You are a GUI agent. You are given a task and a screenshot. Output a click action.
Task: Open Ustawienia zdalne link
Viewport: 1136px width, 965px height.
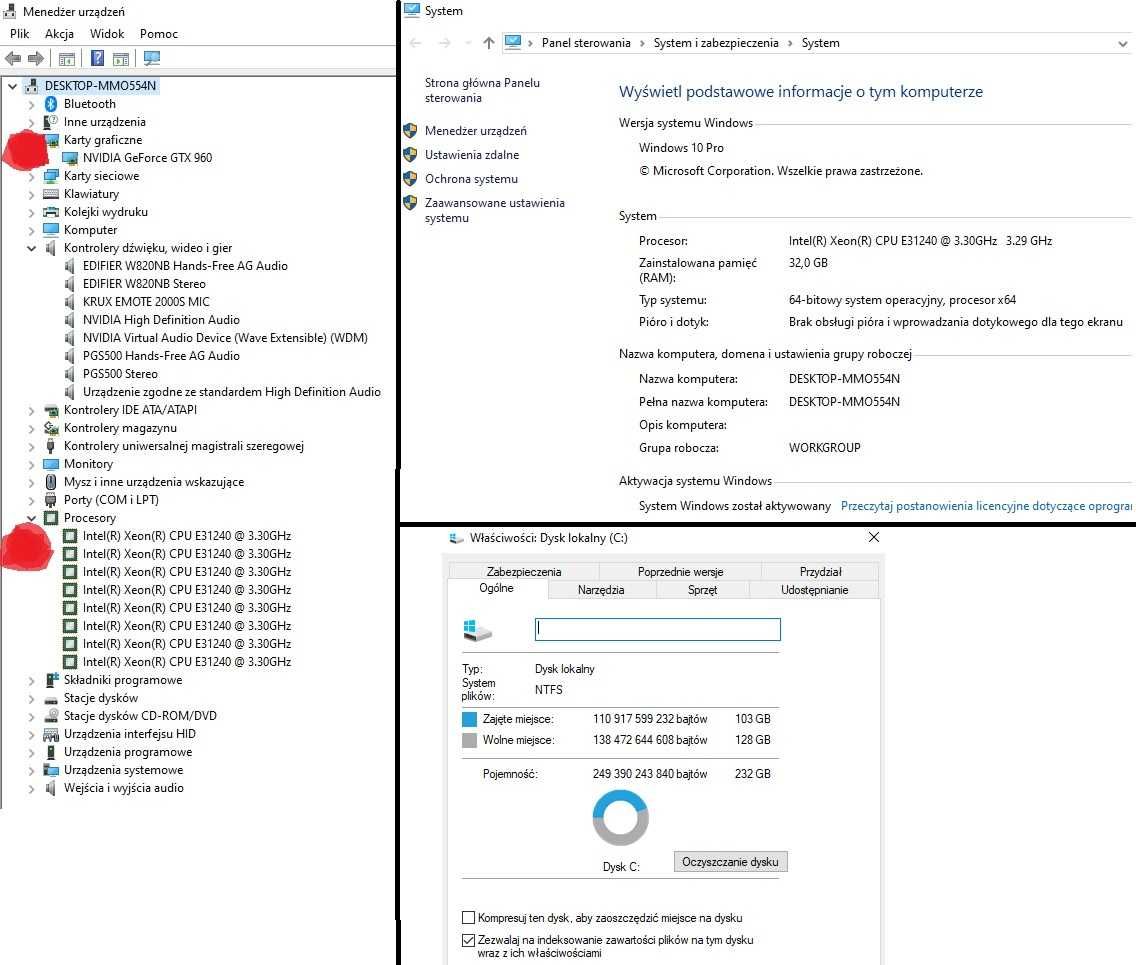pyautogui.click(x=472, y=154)
